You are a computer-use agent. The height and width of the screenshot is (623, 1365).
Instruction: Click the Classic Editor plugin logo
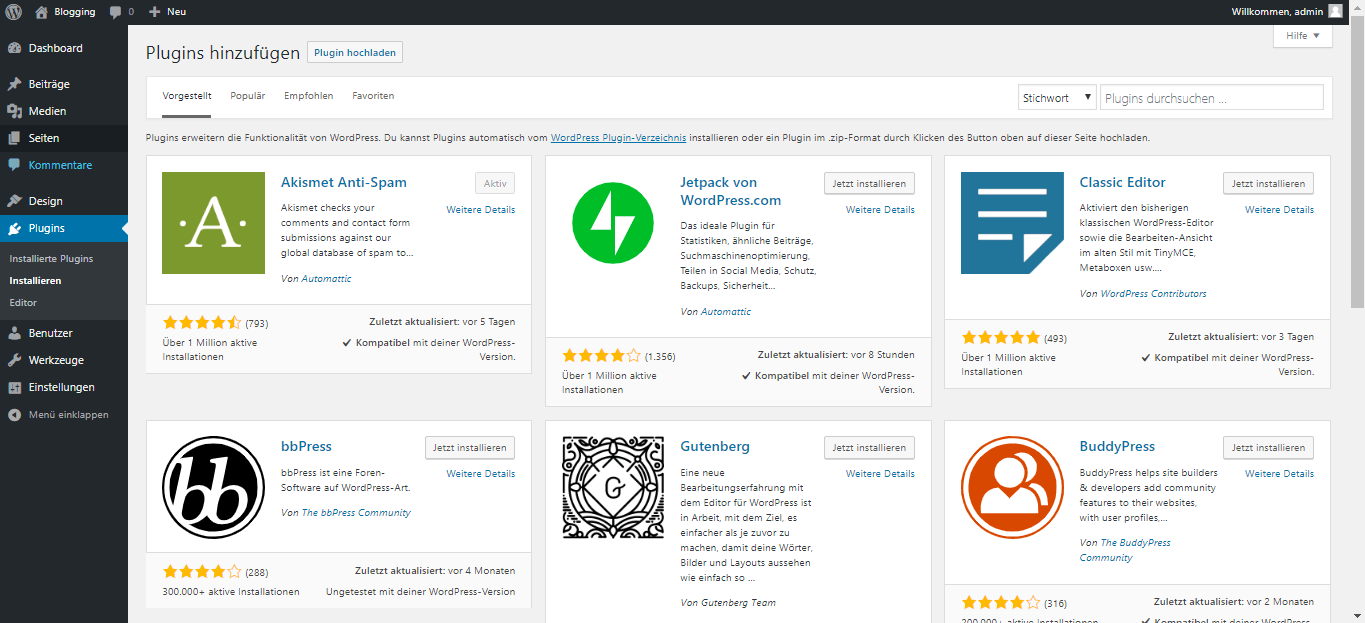pos(1011,223)
